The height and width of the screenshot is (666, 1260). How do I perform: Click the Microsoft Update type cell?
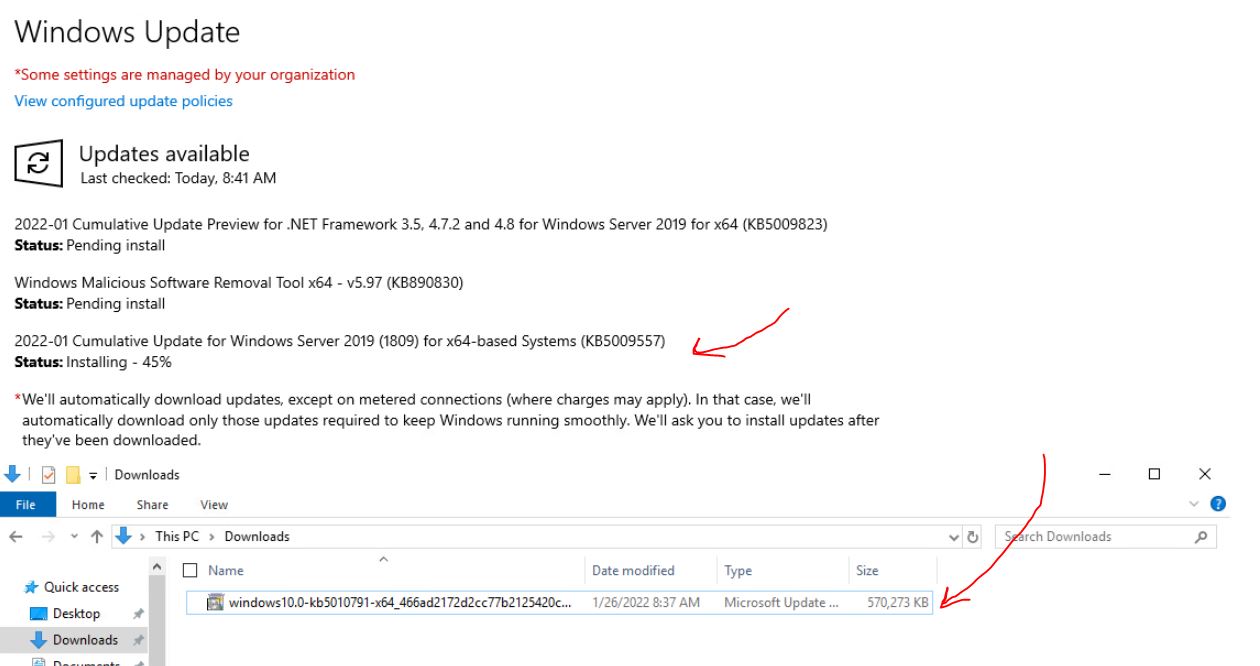tap(782, 602)
